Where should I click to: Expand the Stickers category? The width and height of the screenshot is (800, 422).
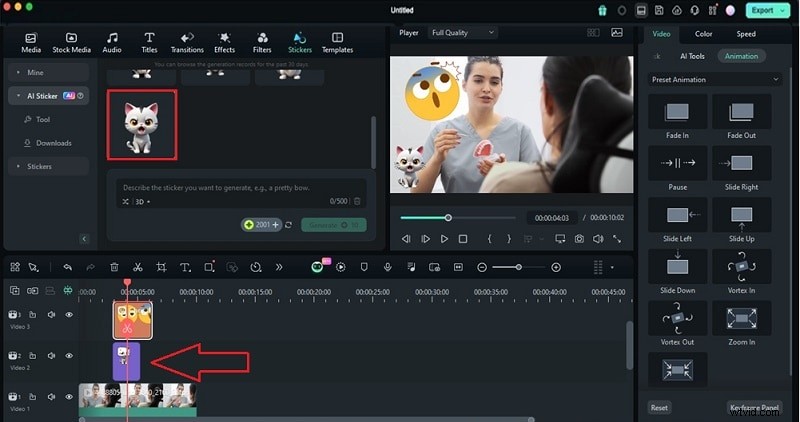click(x=48, y=166)
